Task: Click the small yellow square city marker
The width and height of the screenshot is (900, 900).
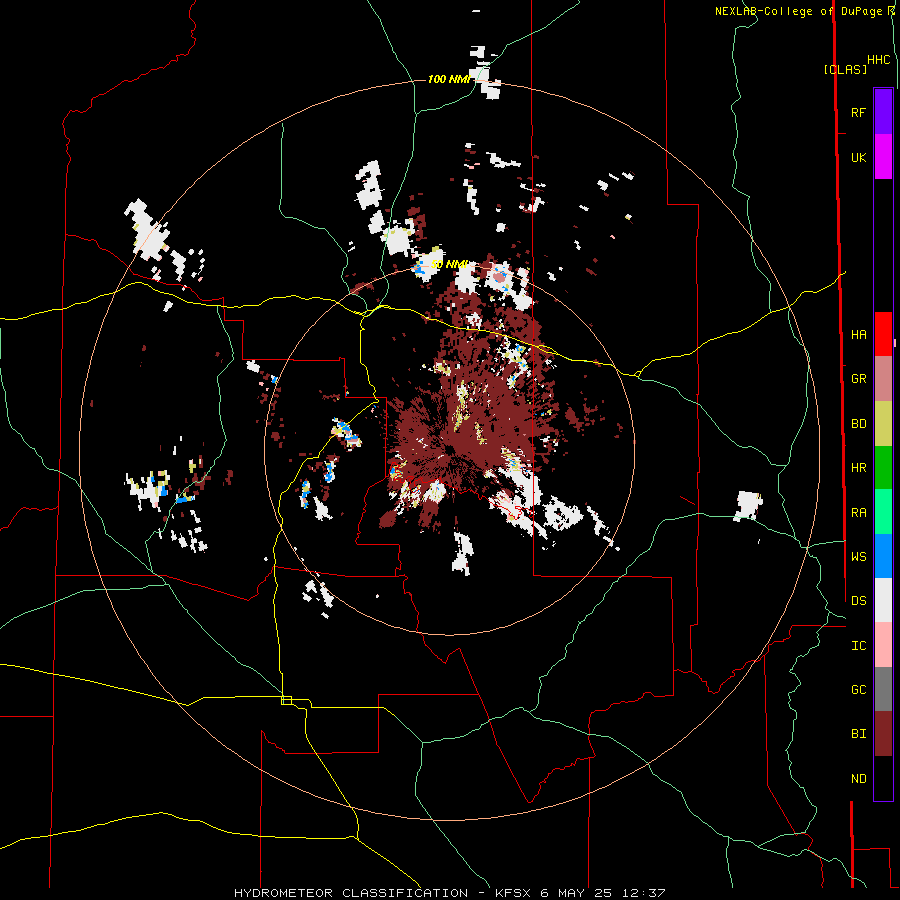Action: click(286, 700)
